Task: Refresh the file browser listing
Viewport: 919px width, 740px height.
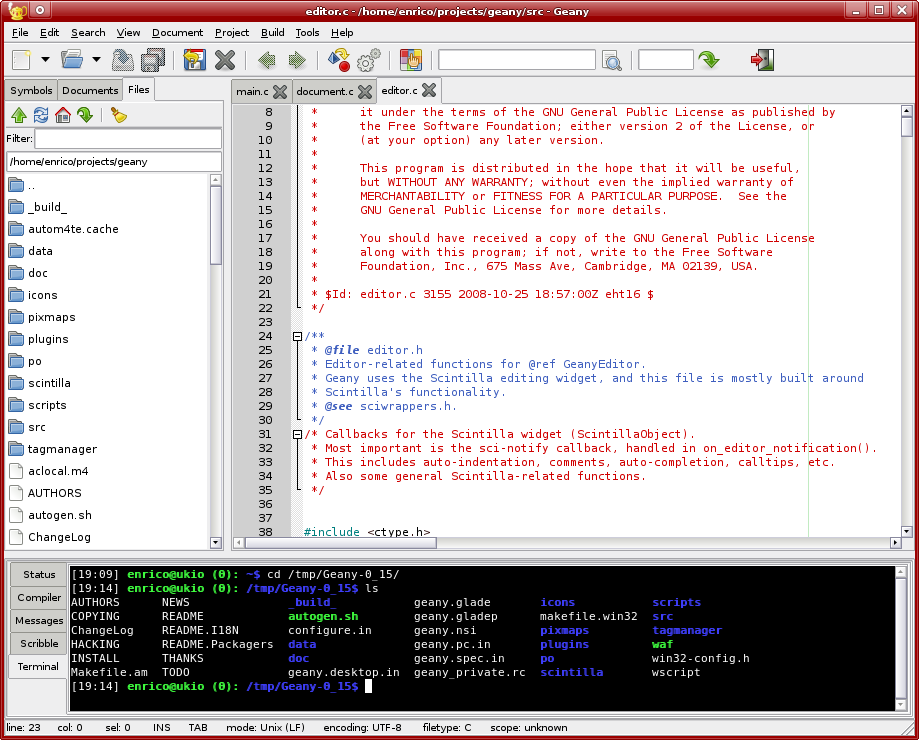Action: point(41,115)
